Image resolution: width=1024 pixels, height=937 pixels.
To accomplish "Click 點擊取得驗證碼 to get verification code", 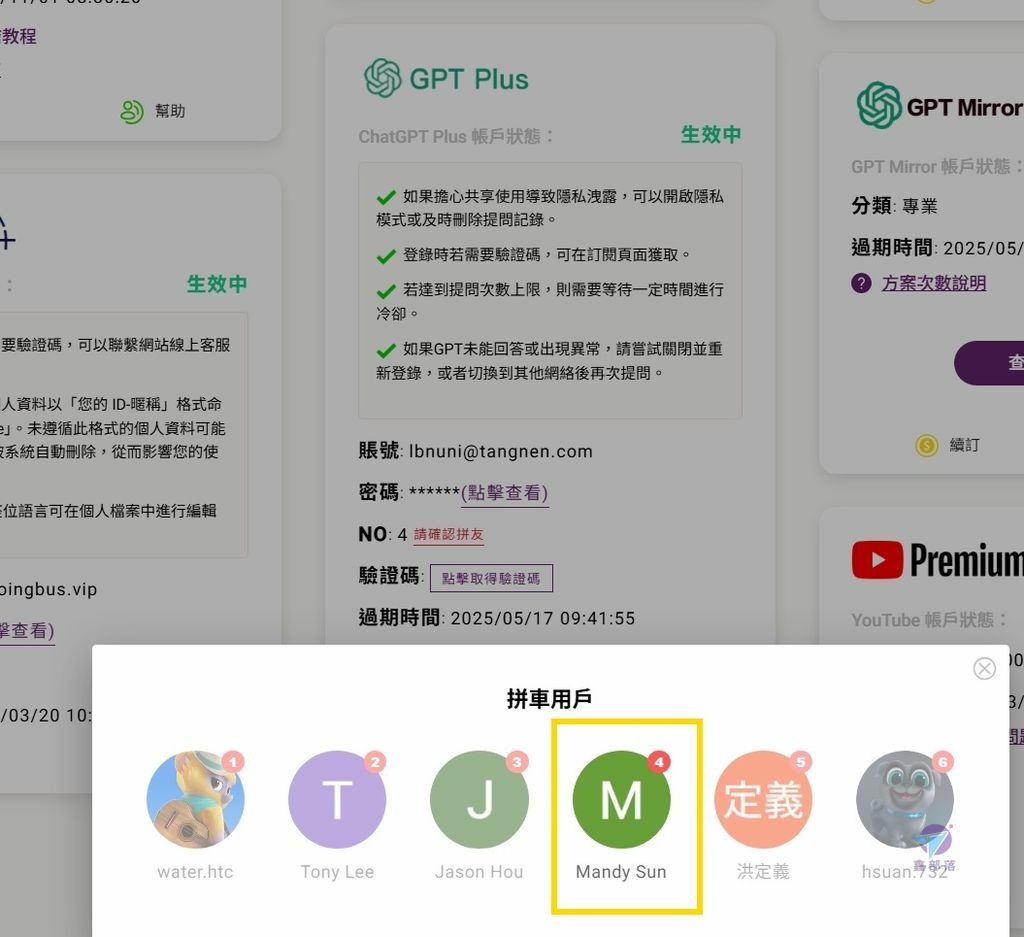I will pos(492,578).
